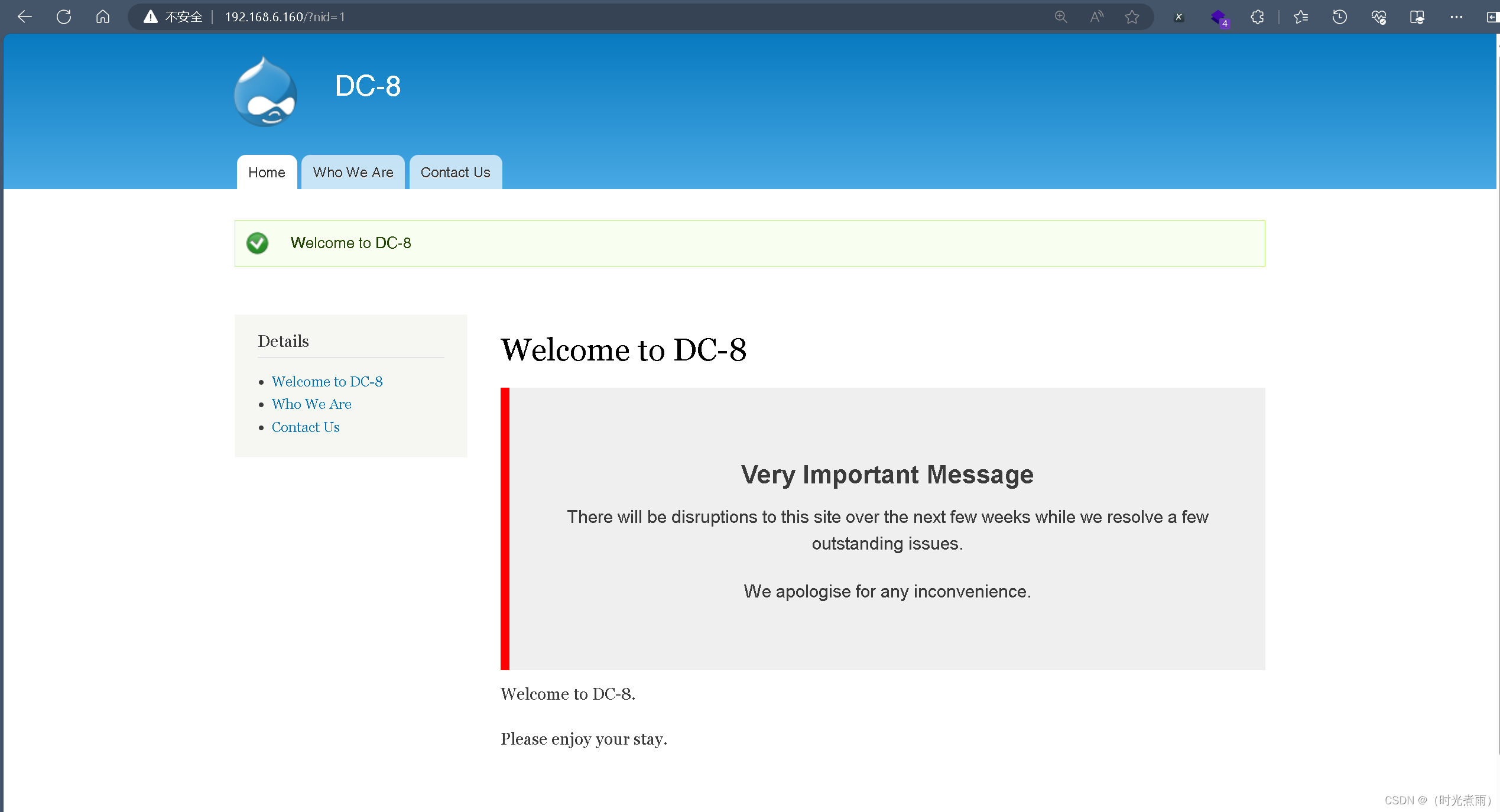Viewport: 1500px width, 812px height.
Task: Click the browser refresh icon
Action: click(63, 16)
